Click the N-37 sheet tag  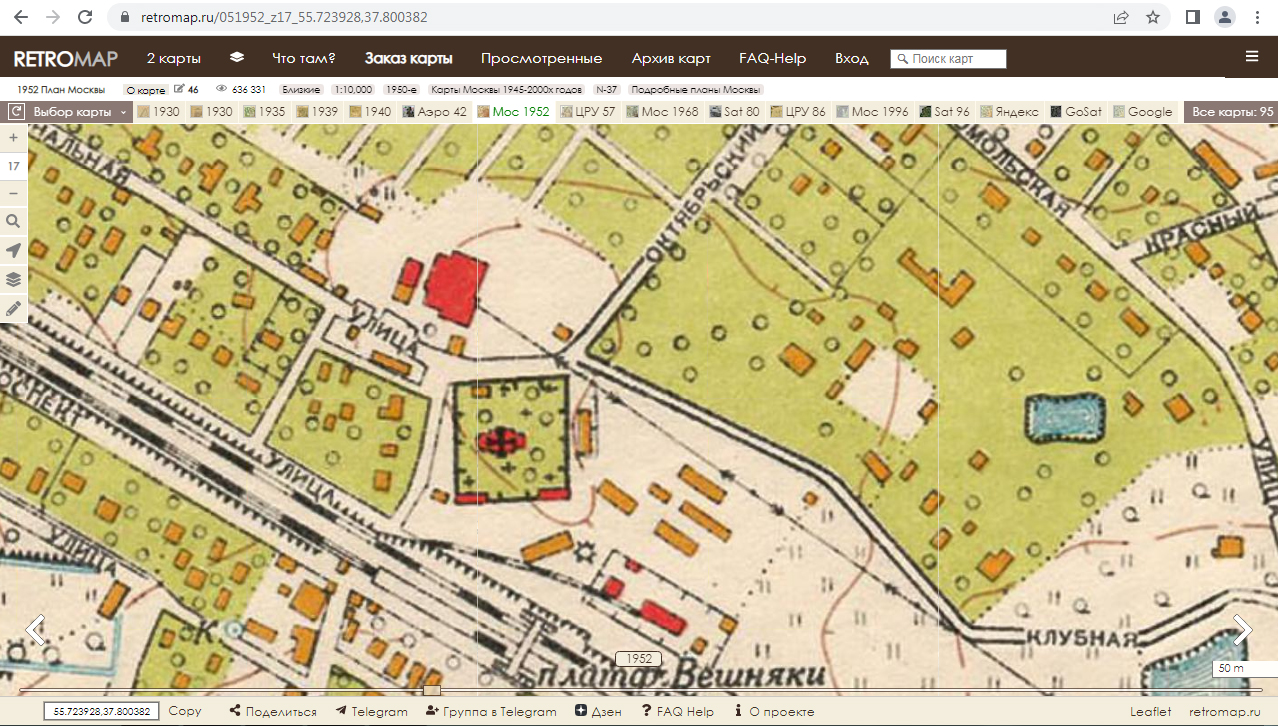606,90
